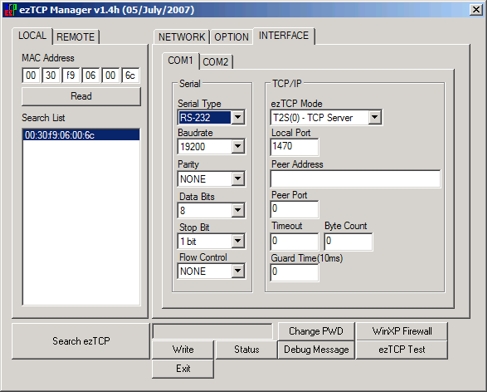Switch to the COM2 sub-tab
The width and height of the screenshot is (487, 392).
215,62
